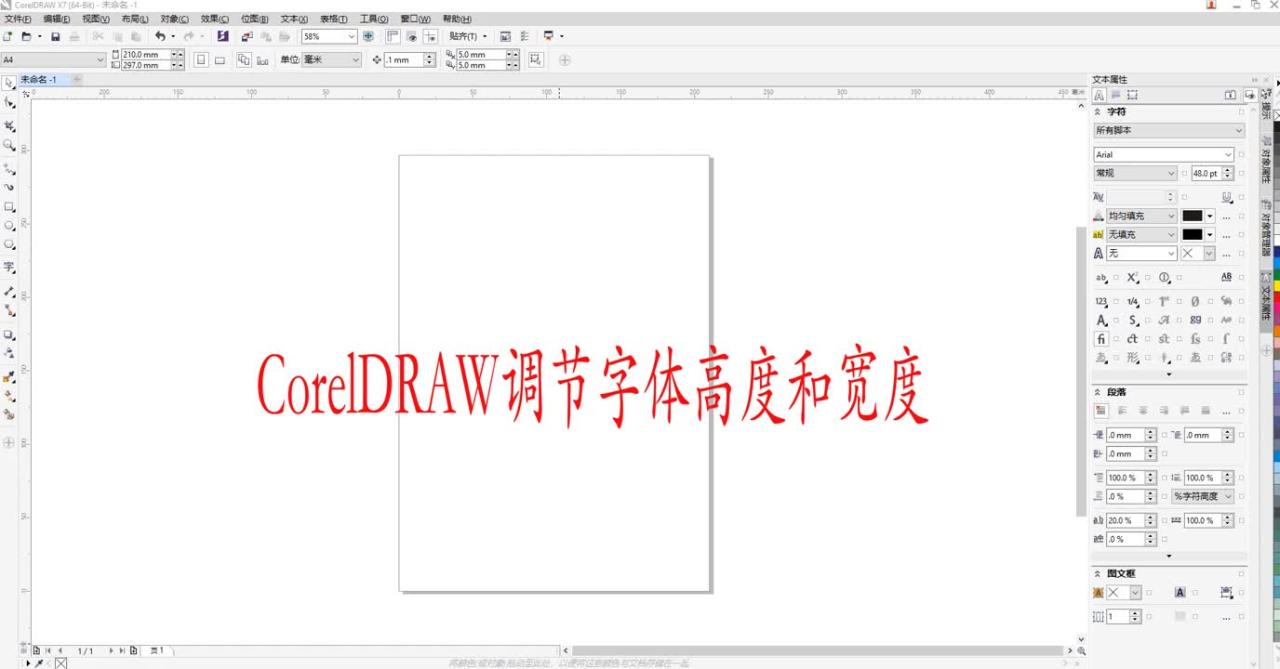Open the 效果 (Effects) menu
The height and width of the screenshot is (669, 1280).
click(x=214, y=19)
